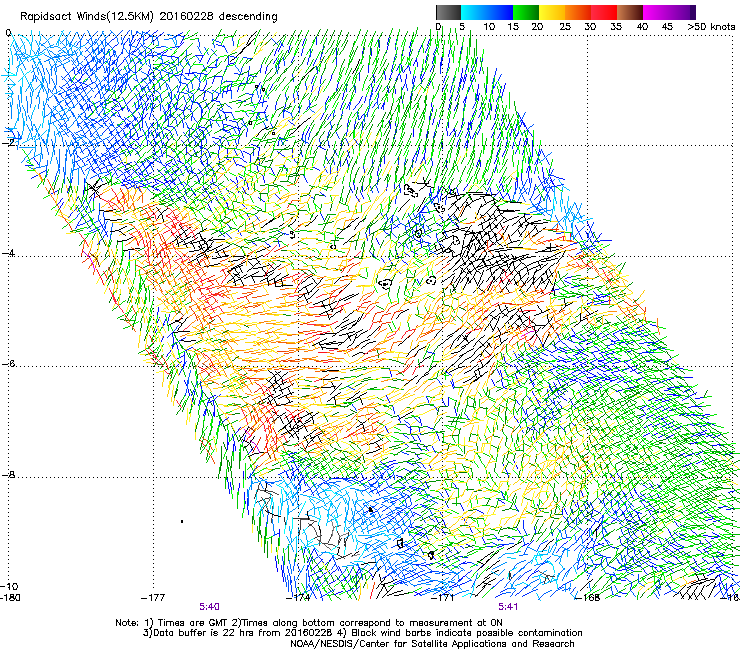Viewport: 740px width, 650px height.
Task: Click the '-8' latitude axis label
Action: (8, 475)
